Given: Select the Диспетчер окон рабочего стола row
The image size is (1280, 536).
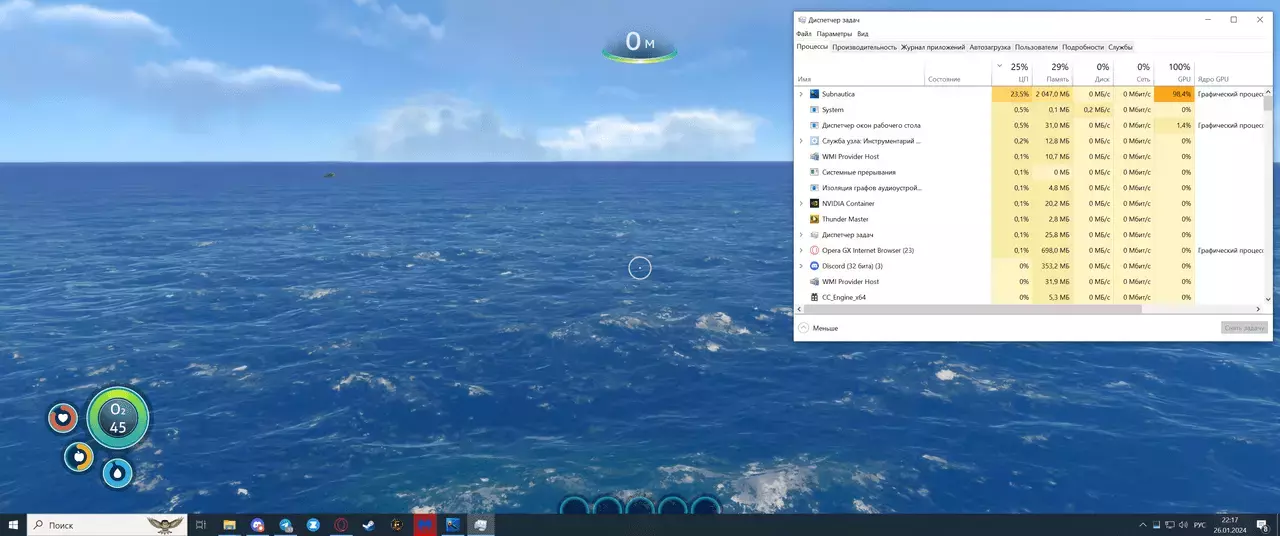Looking at the screenshot, I should coord(1028,125).
